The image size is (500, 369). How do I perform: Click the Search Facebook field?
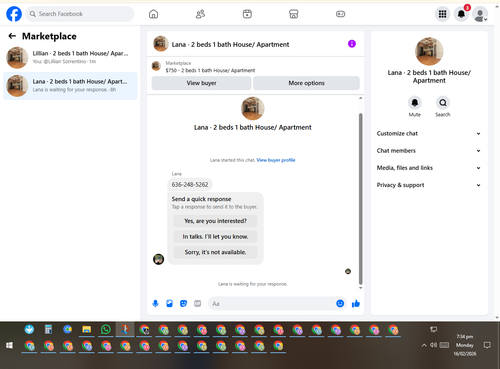click(80, 14)
